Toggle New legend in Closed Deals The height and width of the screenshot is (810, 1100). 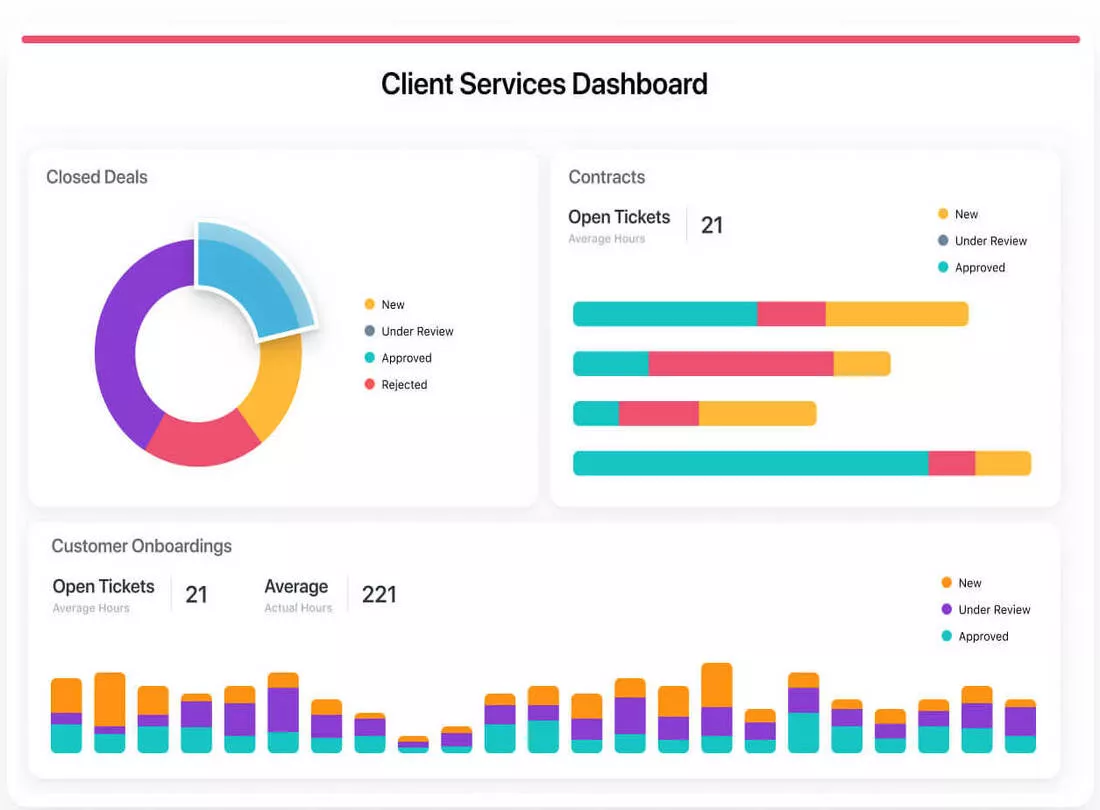pos(384,304)
